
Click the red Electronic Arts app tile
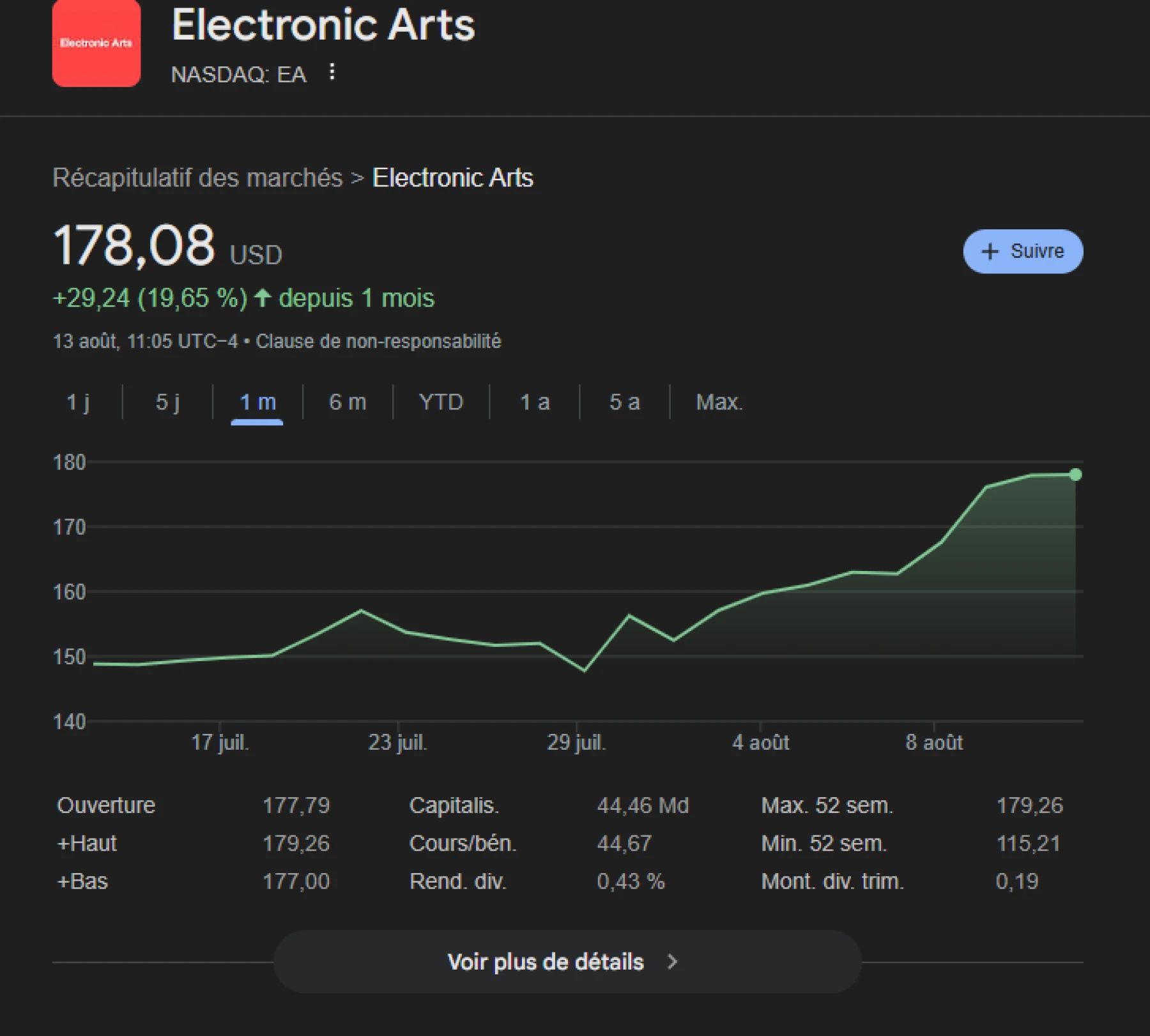[x=95, y=43]
